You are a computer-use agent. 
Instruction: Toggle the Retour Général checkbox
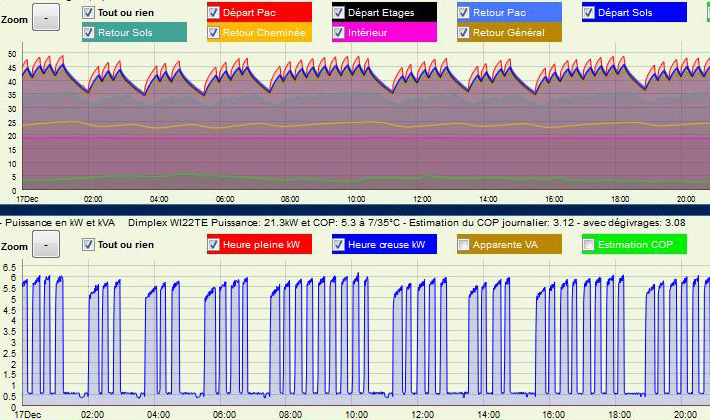click(x=464, y=33)
